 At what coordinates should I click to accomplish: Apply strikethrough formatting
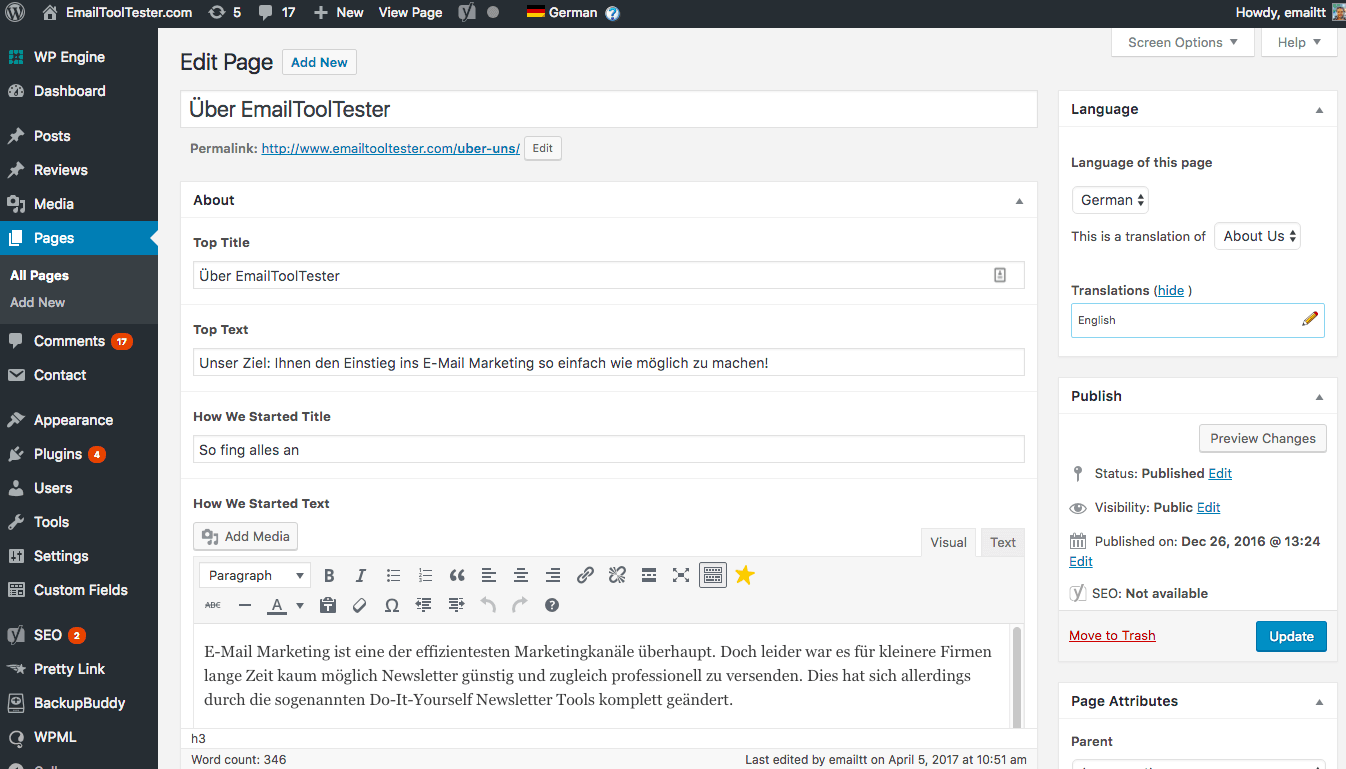(x=213, y=605)
